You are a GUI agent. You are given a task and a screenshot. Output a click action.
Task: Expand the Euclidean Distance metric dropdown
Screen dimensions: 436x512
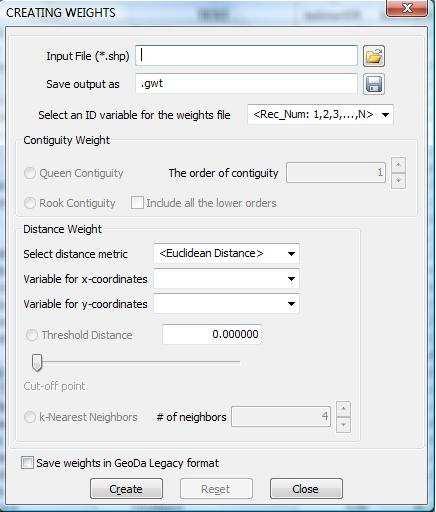tap(227, 254)
